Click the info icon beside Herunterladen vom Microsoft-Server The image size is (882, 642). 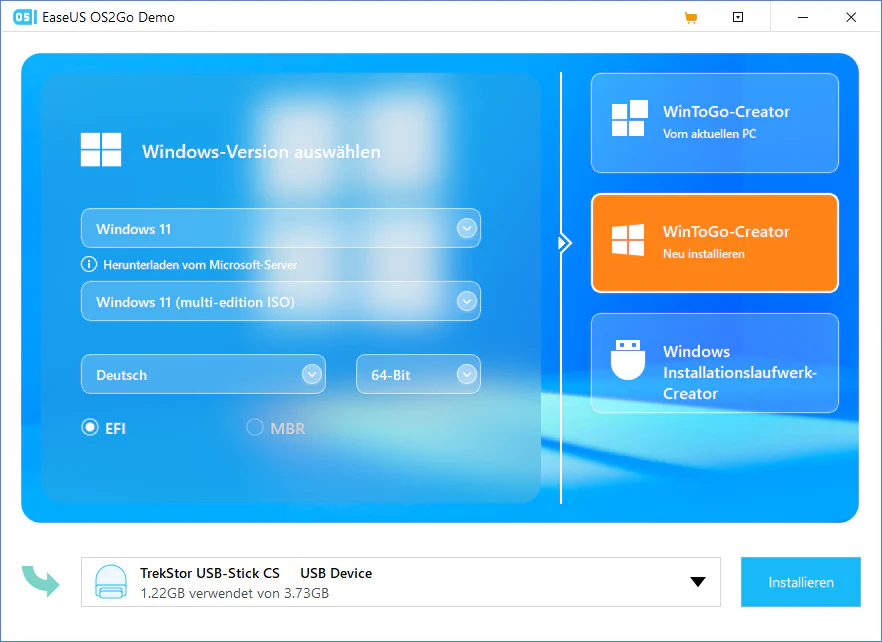coord(89,264)
